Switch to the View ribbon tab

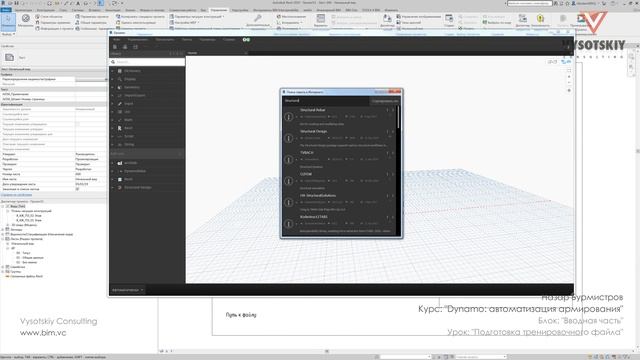coord(203,10)
